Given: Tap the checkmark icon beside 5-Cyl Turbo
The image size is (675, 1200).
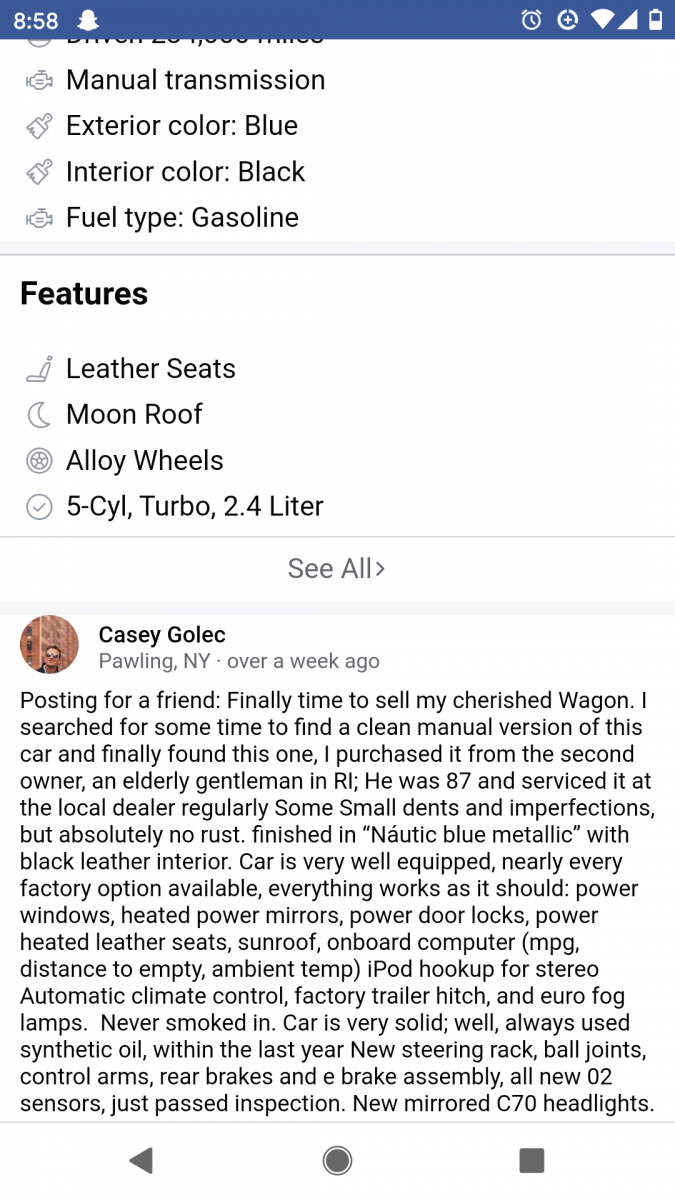Looking at the screenshot, I should pyautogui.click(x=39, y=507).
